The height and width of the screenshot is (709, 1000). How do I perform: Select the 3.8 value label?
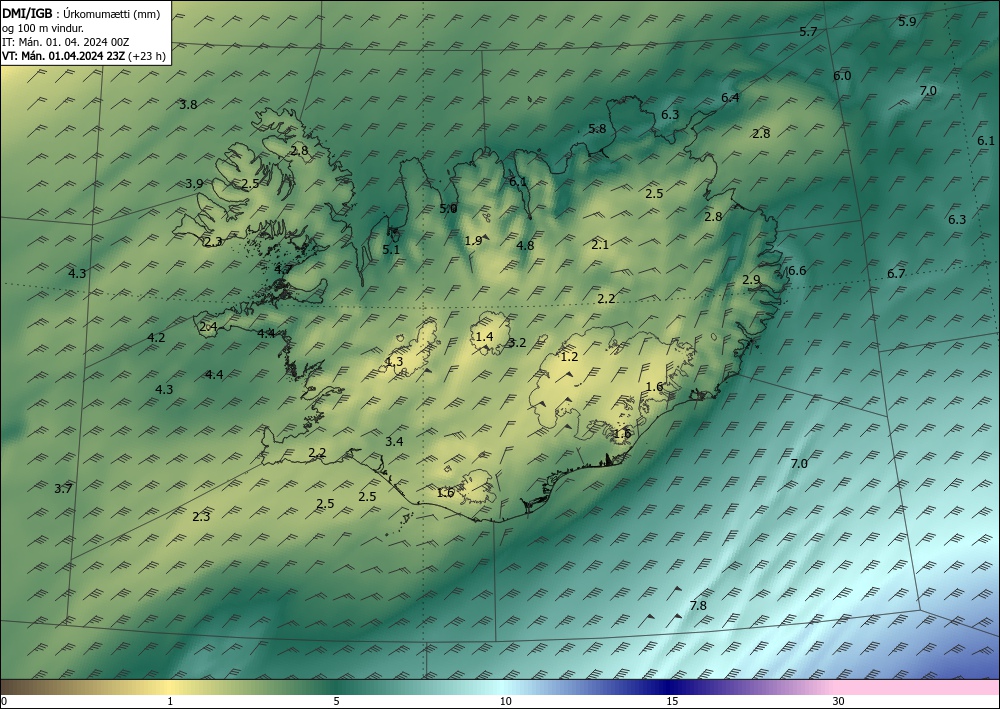188,105
